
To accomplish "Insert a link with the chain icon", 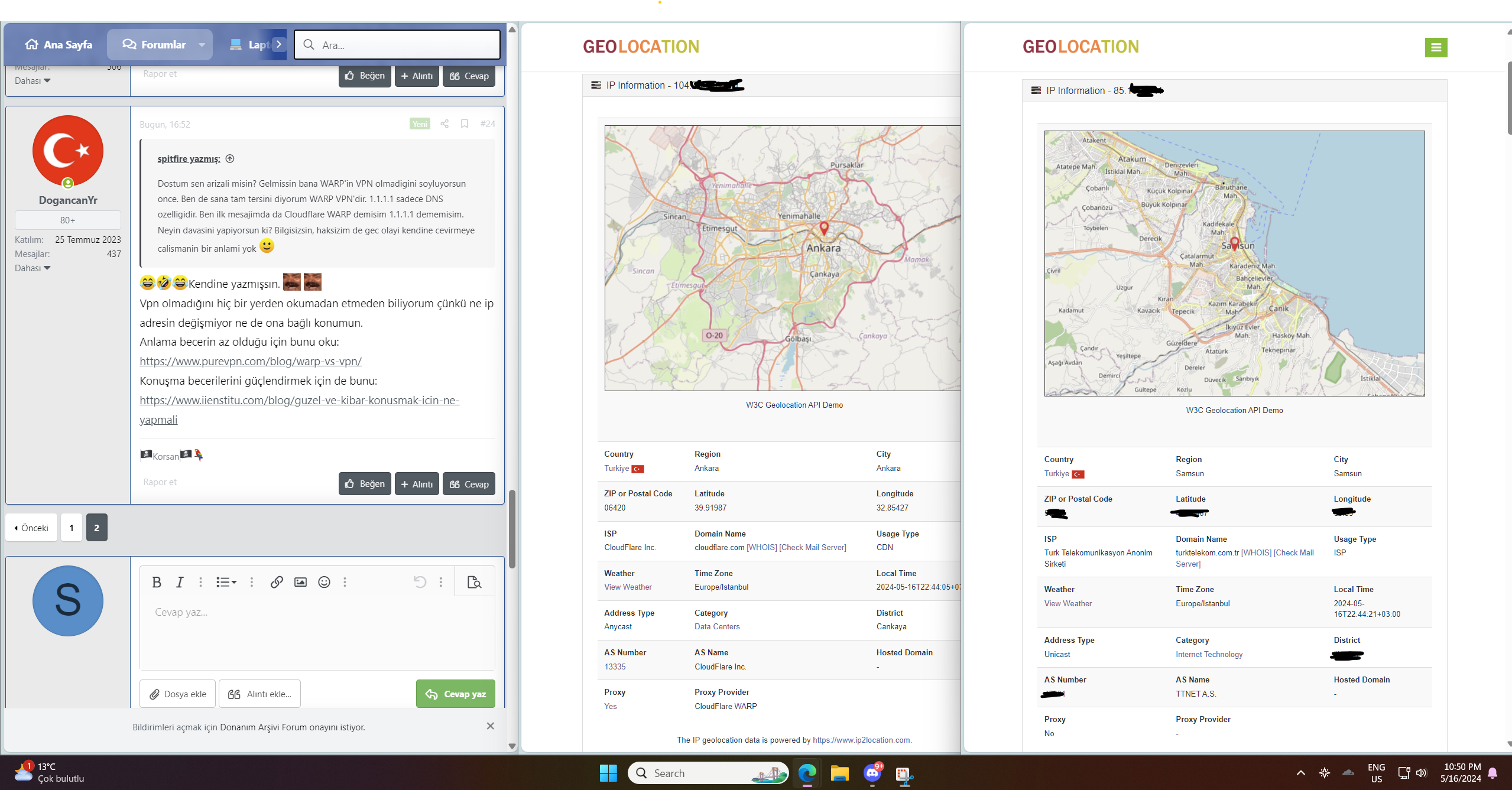I will [x=276, y=582].
